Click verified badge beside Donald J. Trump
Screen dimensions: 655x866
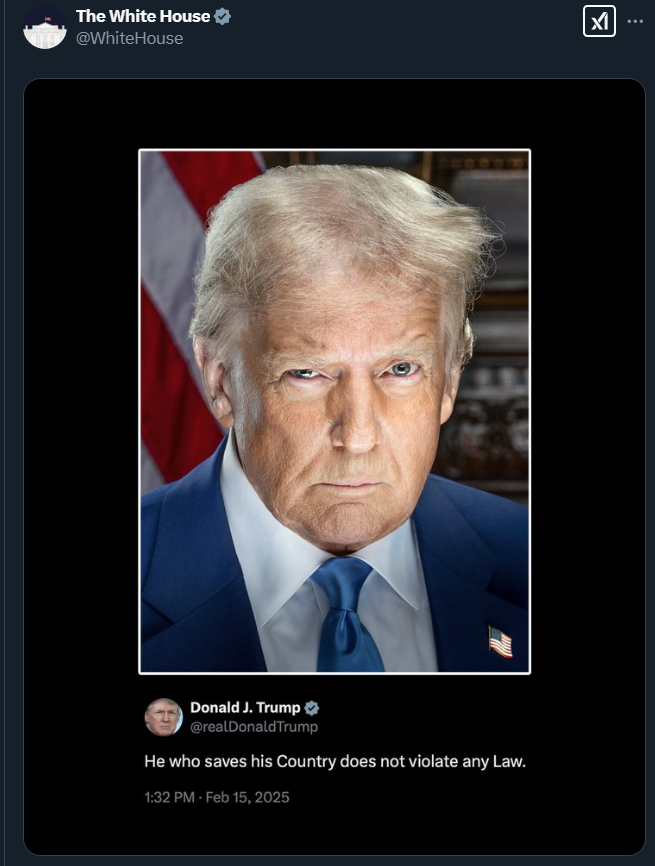(x=311, y=707)
